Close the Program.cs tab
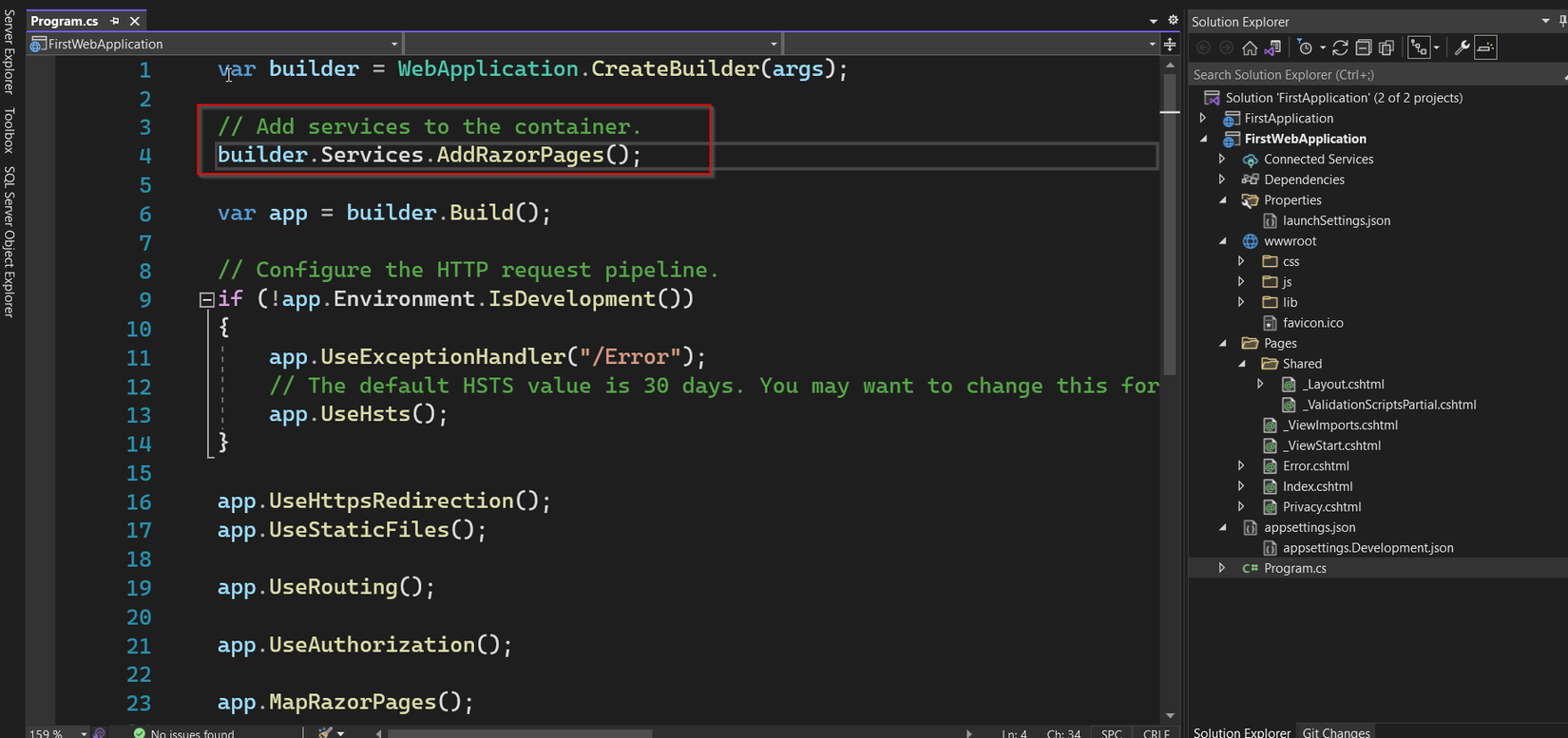 135,21
